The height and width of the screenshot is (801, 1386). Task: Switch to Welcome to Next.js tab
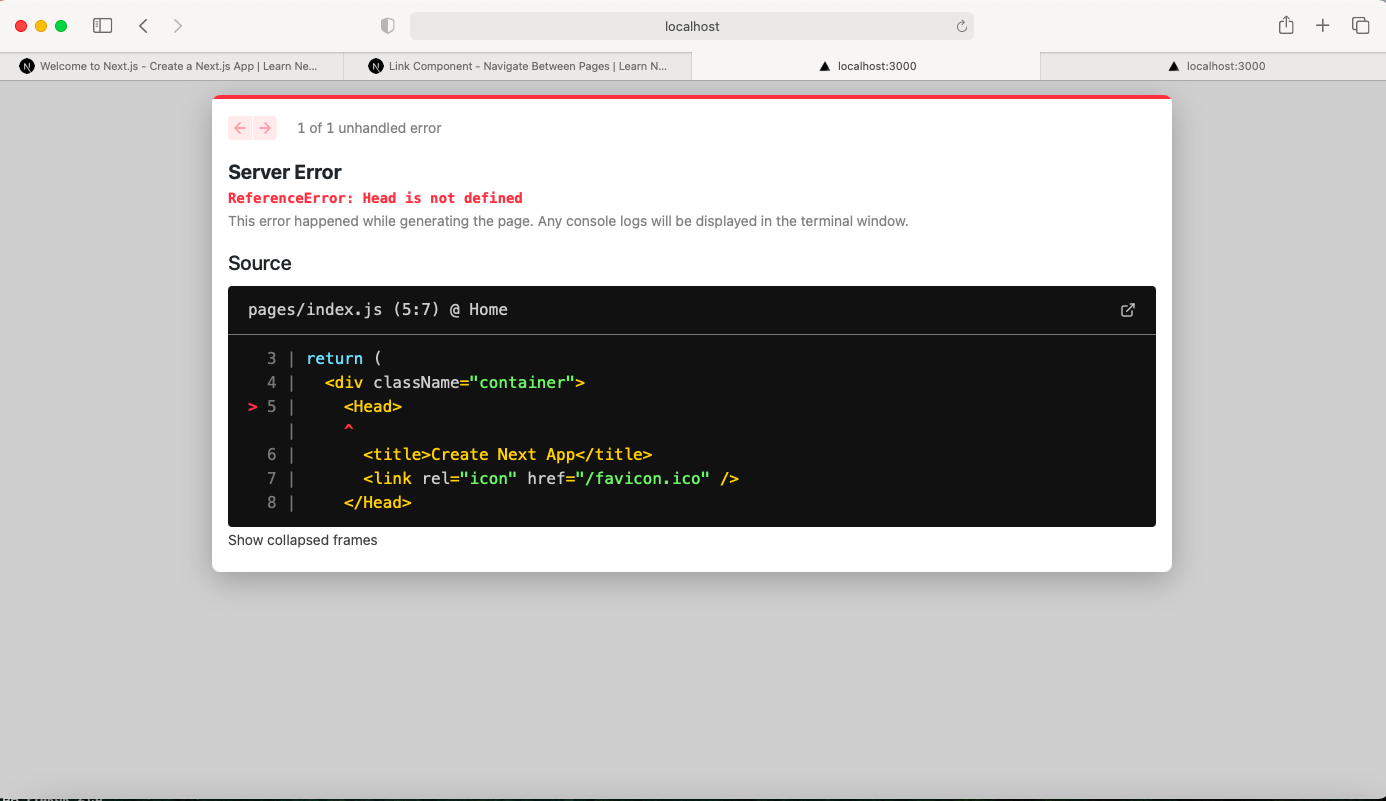coord(172,66)
